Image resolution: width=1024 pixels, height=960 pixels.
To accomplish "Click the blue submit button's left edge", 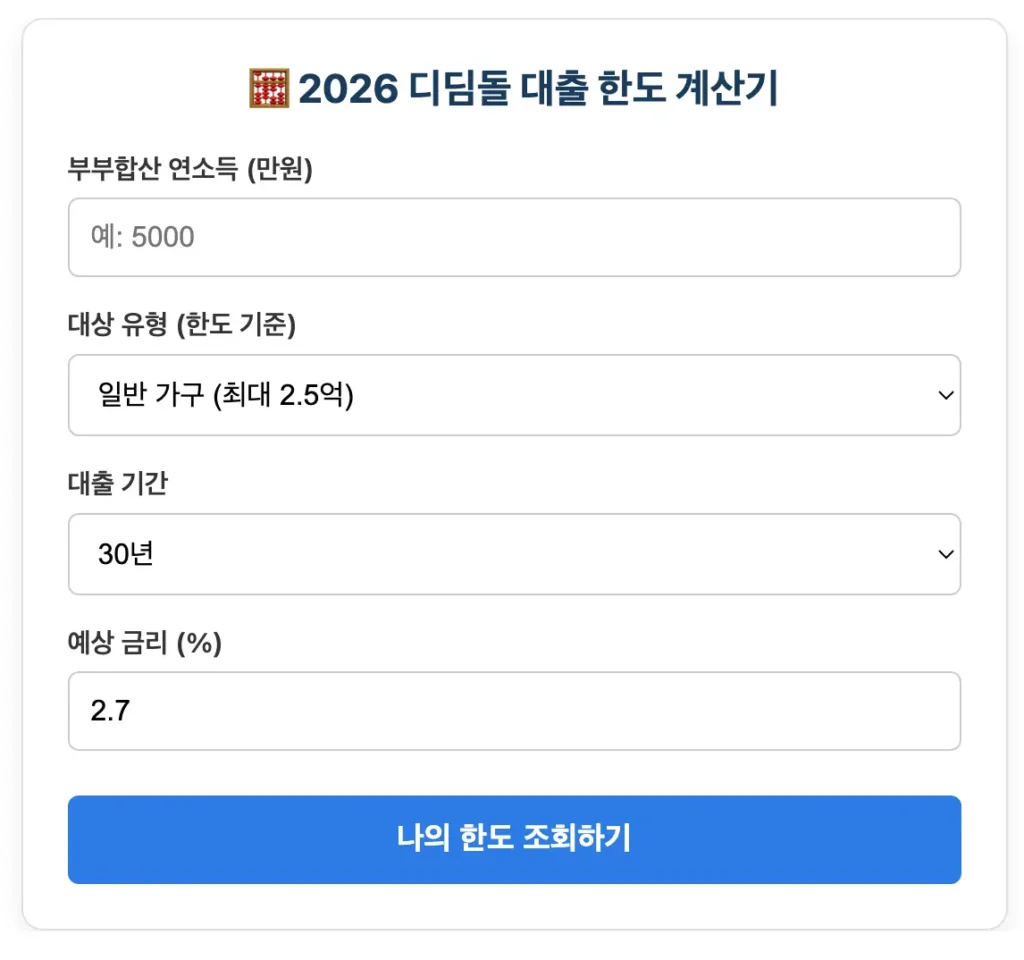I will pos(84,839).
